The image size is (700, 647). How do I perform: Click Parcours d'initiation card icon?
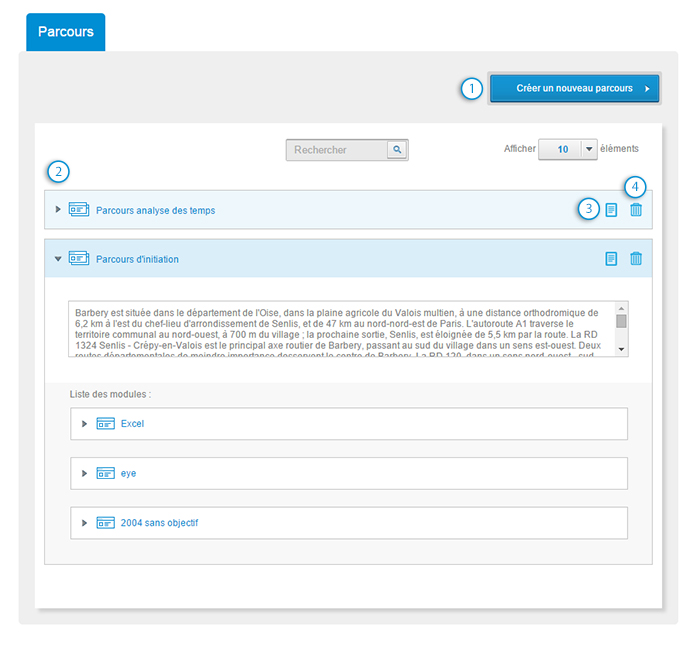(x=79, y=258)
